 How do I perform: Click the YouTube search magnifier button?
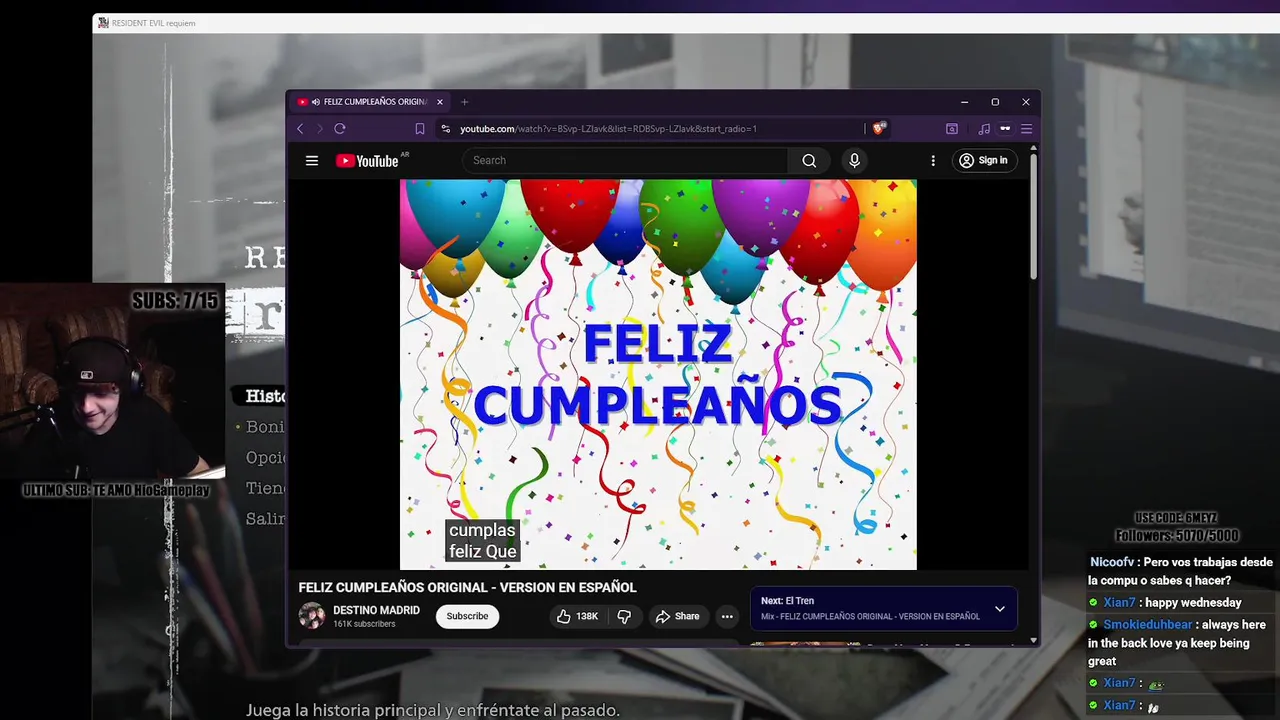809,160
